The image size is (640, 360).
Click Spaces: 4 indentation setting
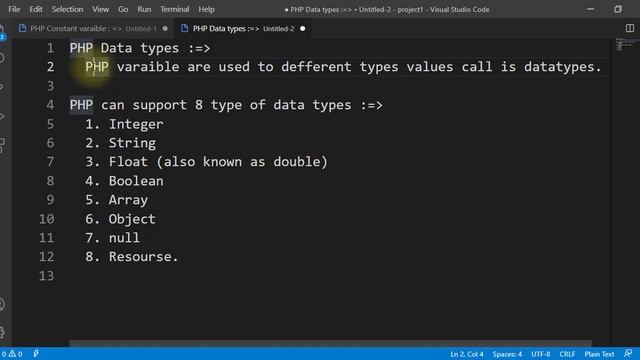507,354
